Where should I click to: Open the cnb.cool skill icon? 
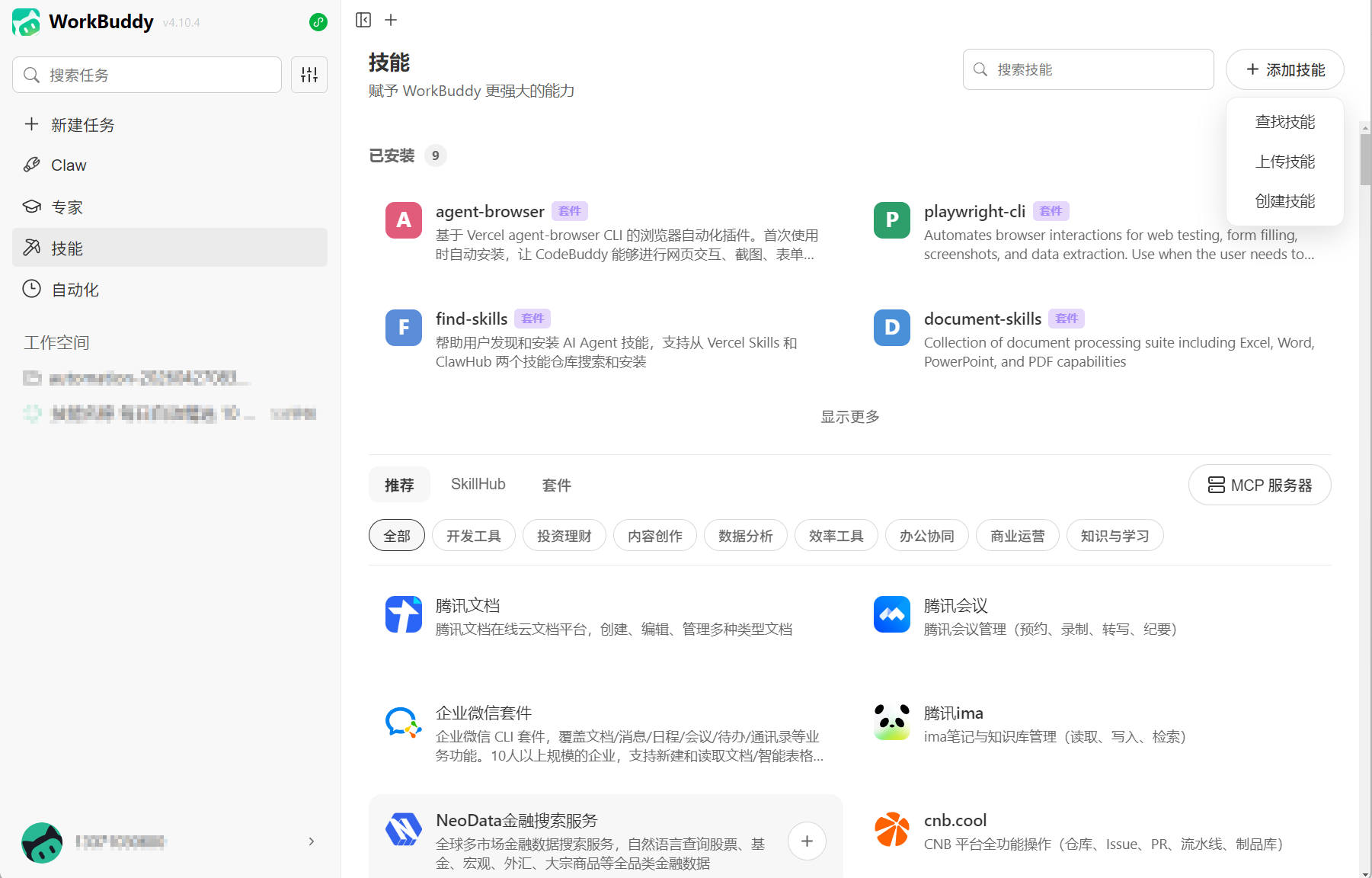(x=892, y=829)
